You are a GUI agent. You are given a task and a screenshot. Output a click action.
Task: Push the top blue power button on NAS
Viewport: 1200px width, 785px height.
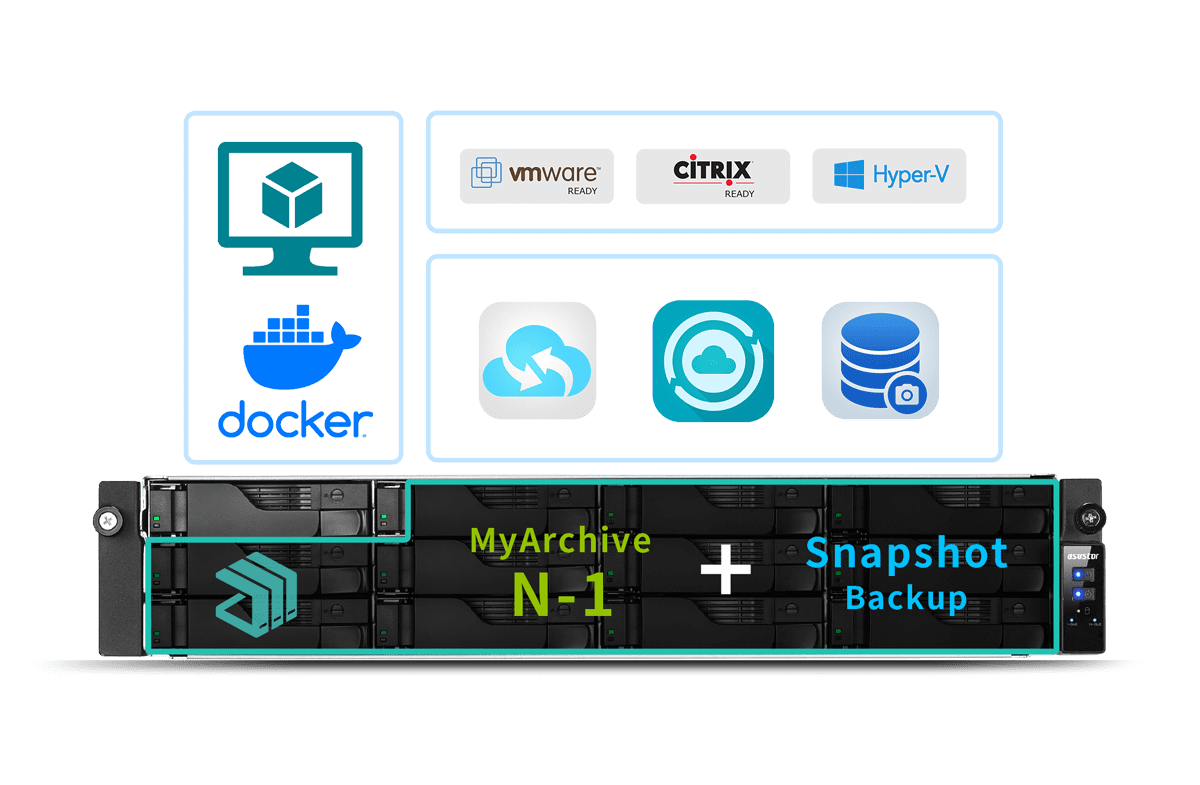click(1081, 575)
